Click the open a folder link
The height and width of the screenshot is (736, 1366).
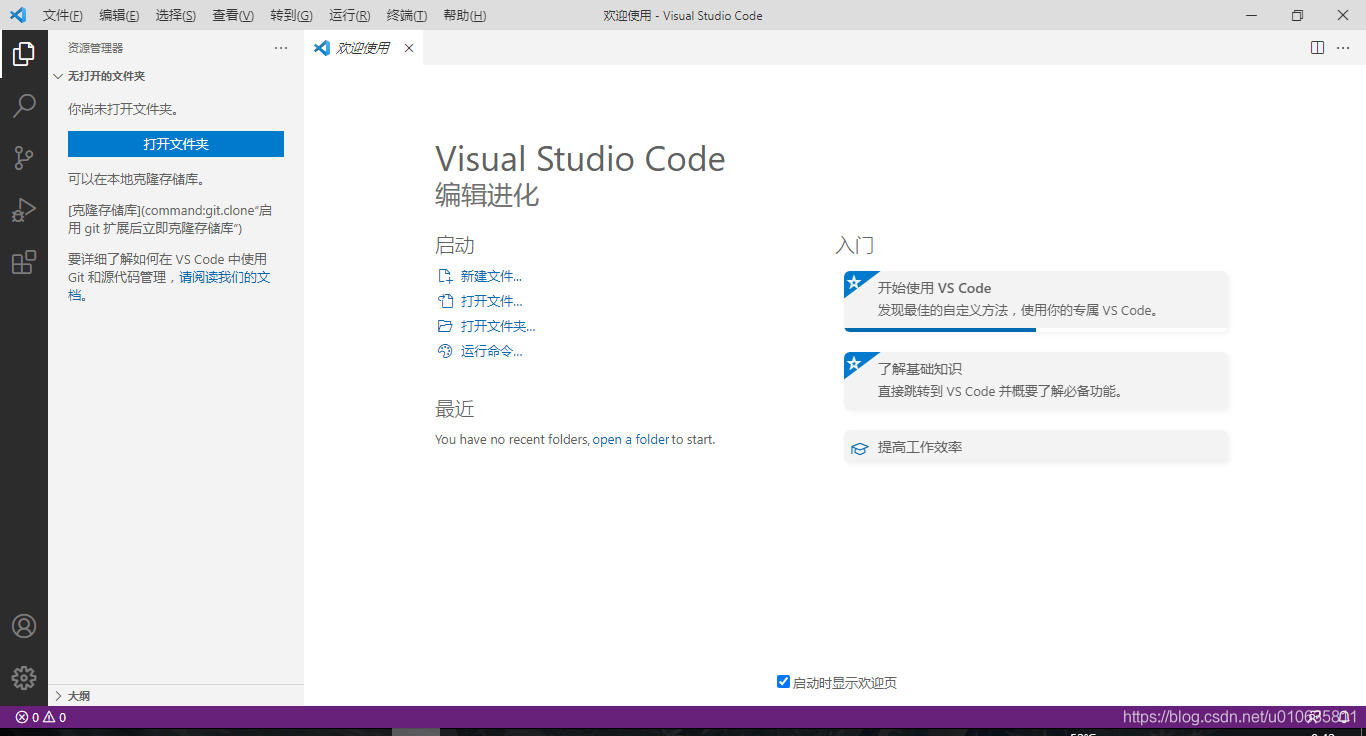(x=631, y=439)
